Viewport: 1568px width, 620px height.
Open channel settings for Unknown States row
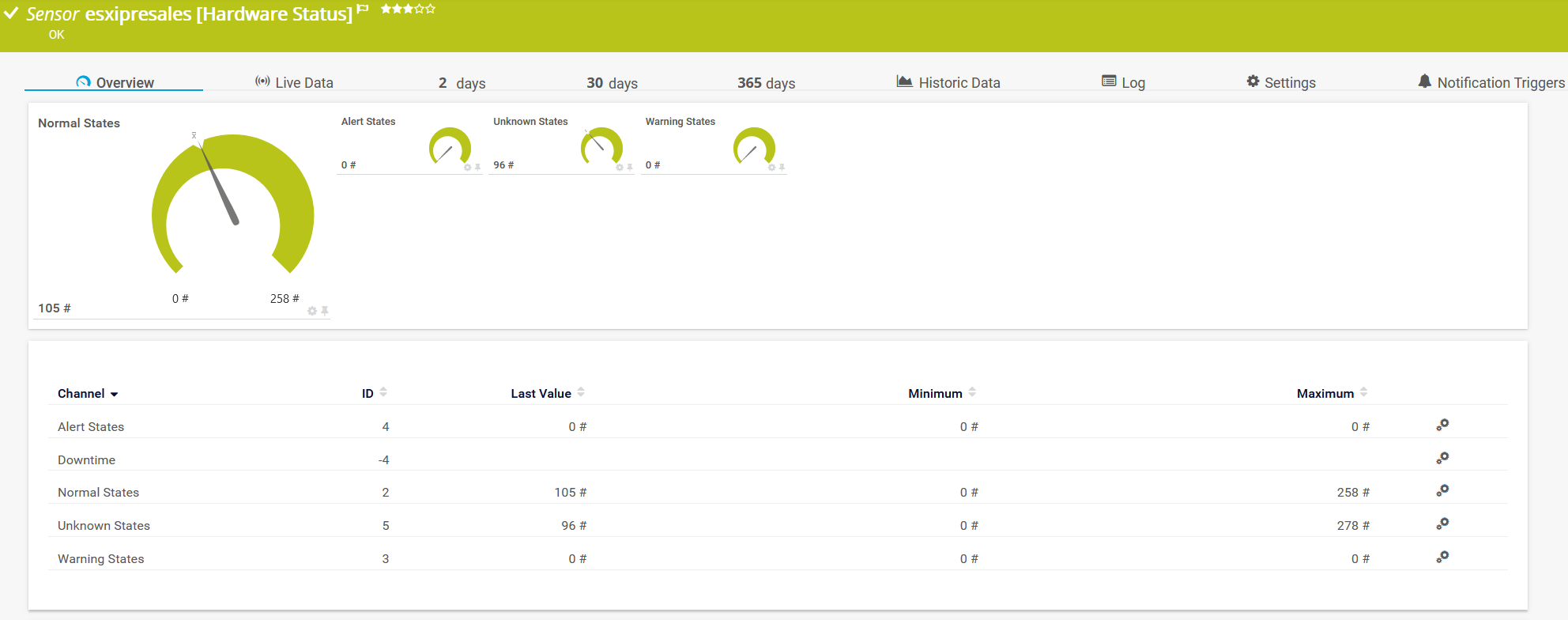1442,524
